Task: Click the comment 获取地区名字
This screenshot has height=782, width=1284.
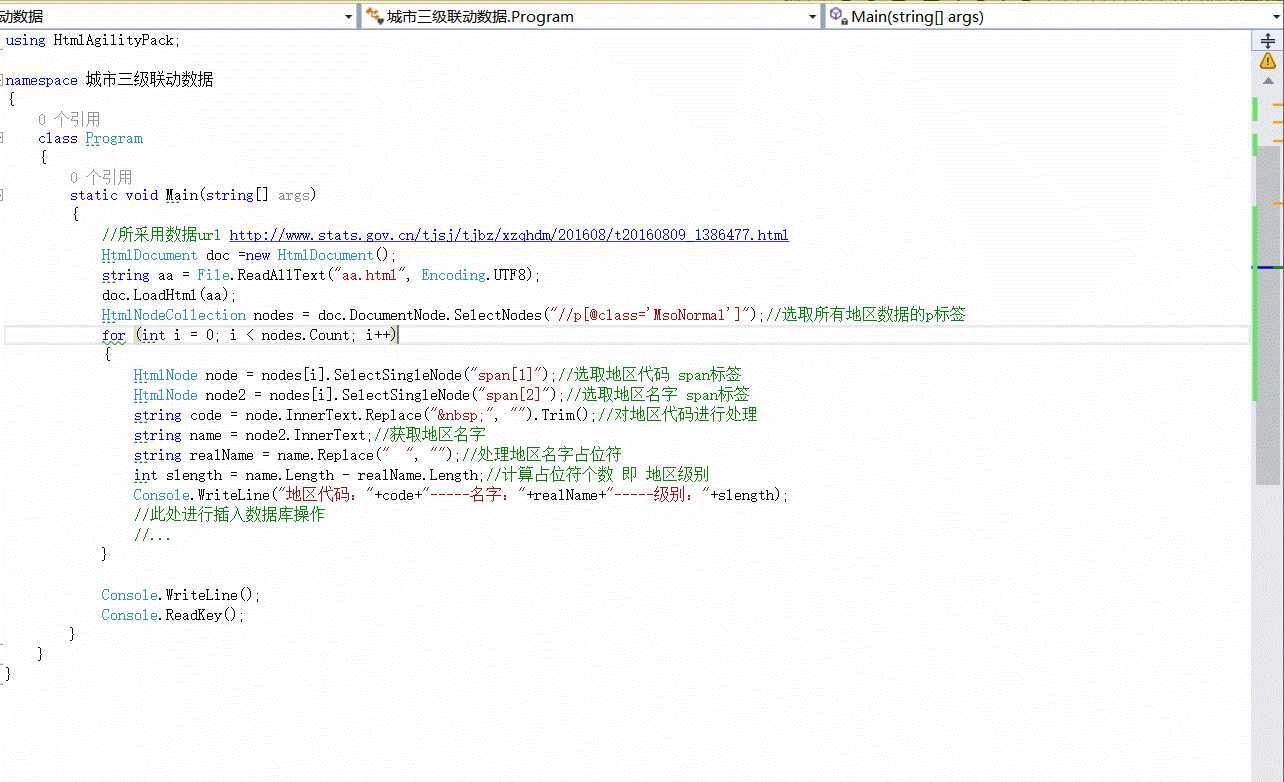Action: click(437, 435)
